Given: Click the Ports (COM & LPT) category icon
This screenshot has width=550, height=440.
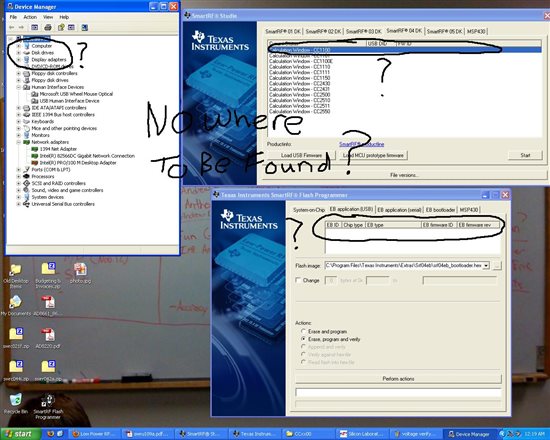Looking at the screenshot, I should tap(26, 169).
